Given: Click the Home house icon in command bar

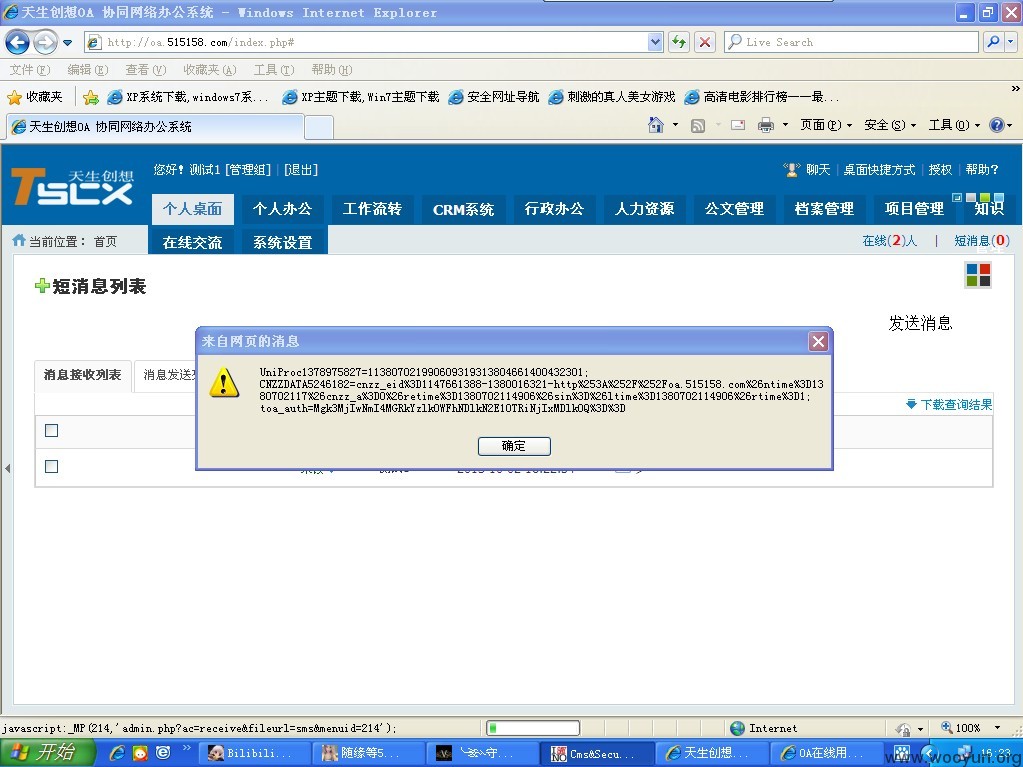Looking at the screenshot, I should [x=656, y=125].
